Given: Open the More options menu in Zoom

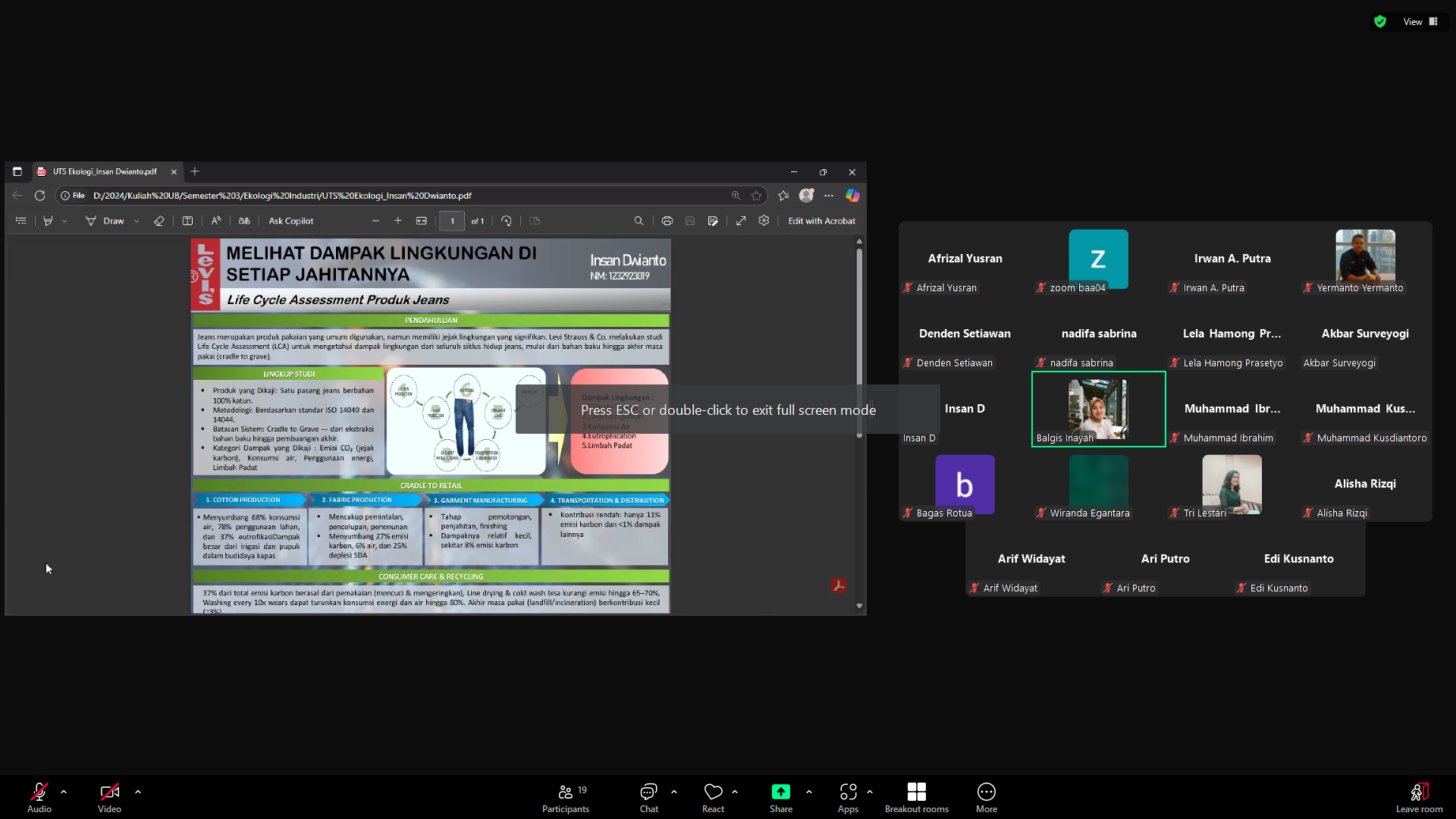Looking at the screenshot, I should pos(987,798).
